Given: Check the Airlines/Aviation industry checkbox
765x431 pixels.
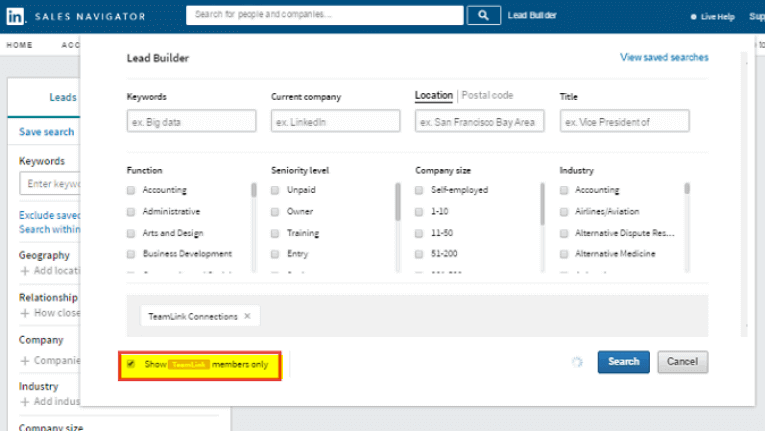Looking at the screenshot, I should coord(564,212).
